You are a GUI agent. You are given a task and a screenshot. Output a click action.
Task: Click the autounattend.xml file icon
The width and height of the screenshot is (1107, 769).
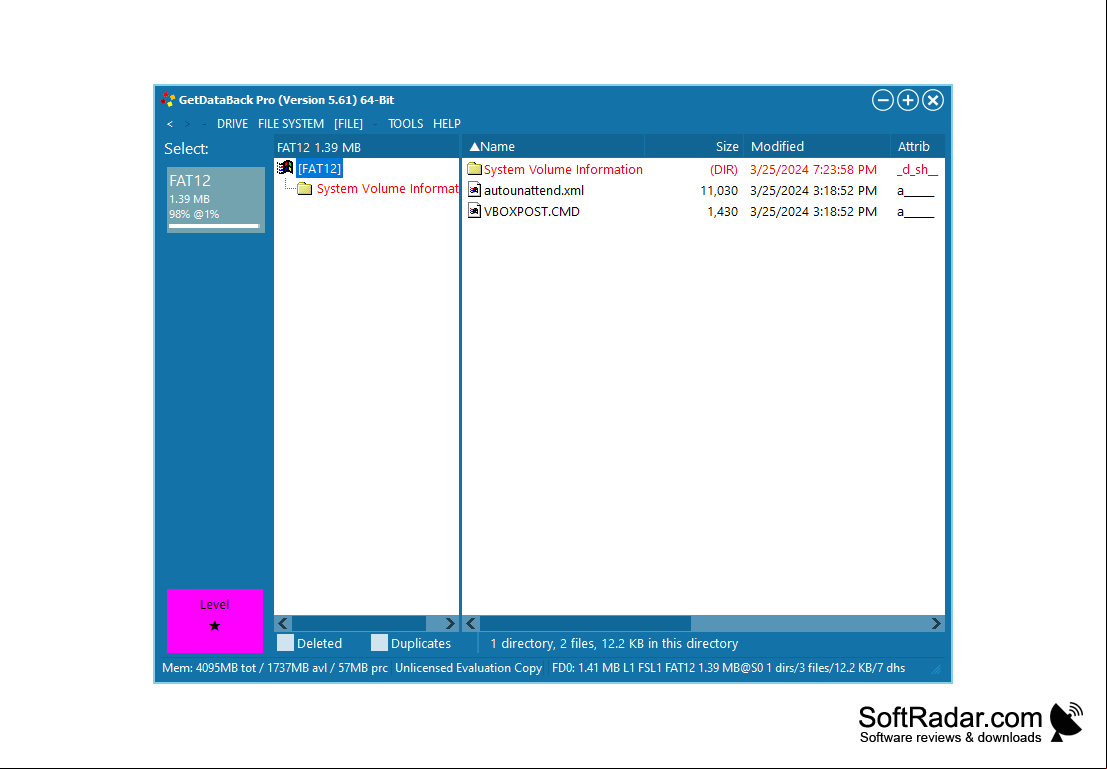click(474, 190)
